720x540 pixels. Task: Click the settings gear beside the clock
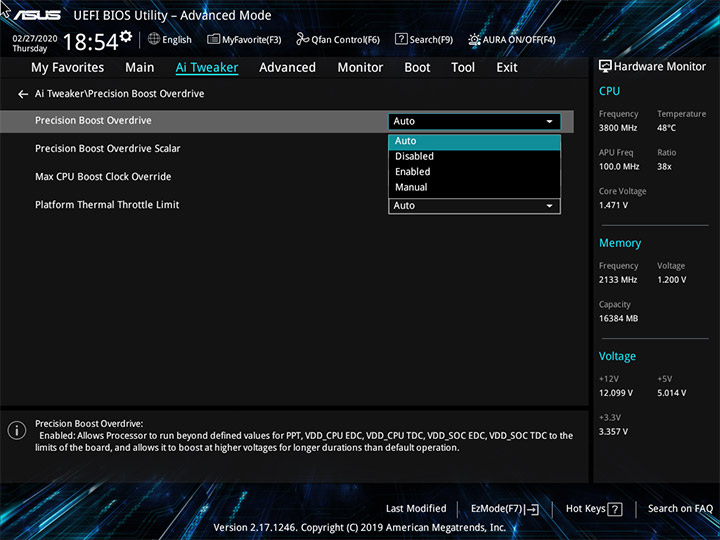click(x=125, y=36)
